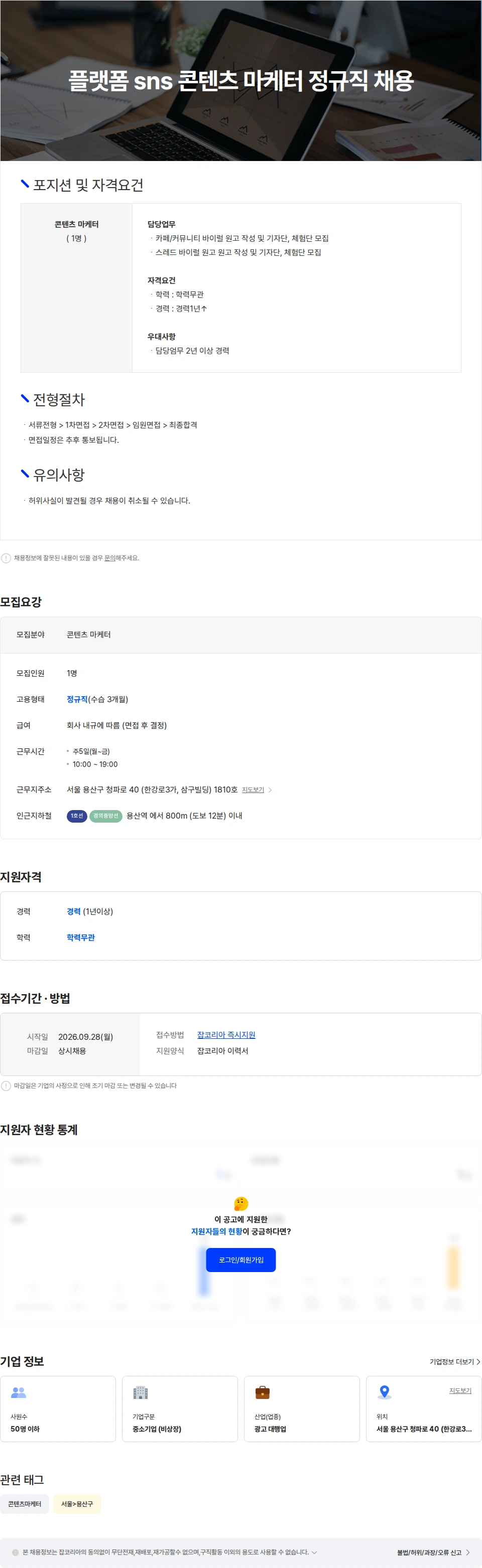Click the 잡코리아 이력서 application form text

click(222, 1051)
